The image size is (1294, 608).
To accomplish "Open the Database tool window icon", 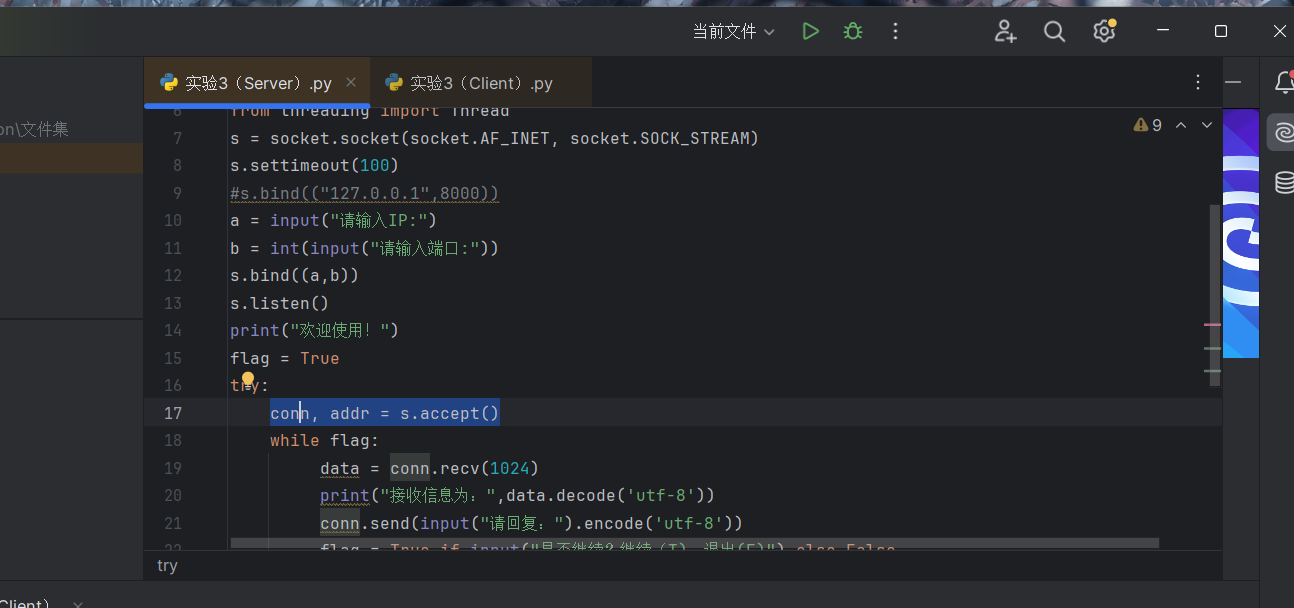I will coord(1284,182).
